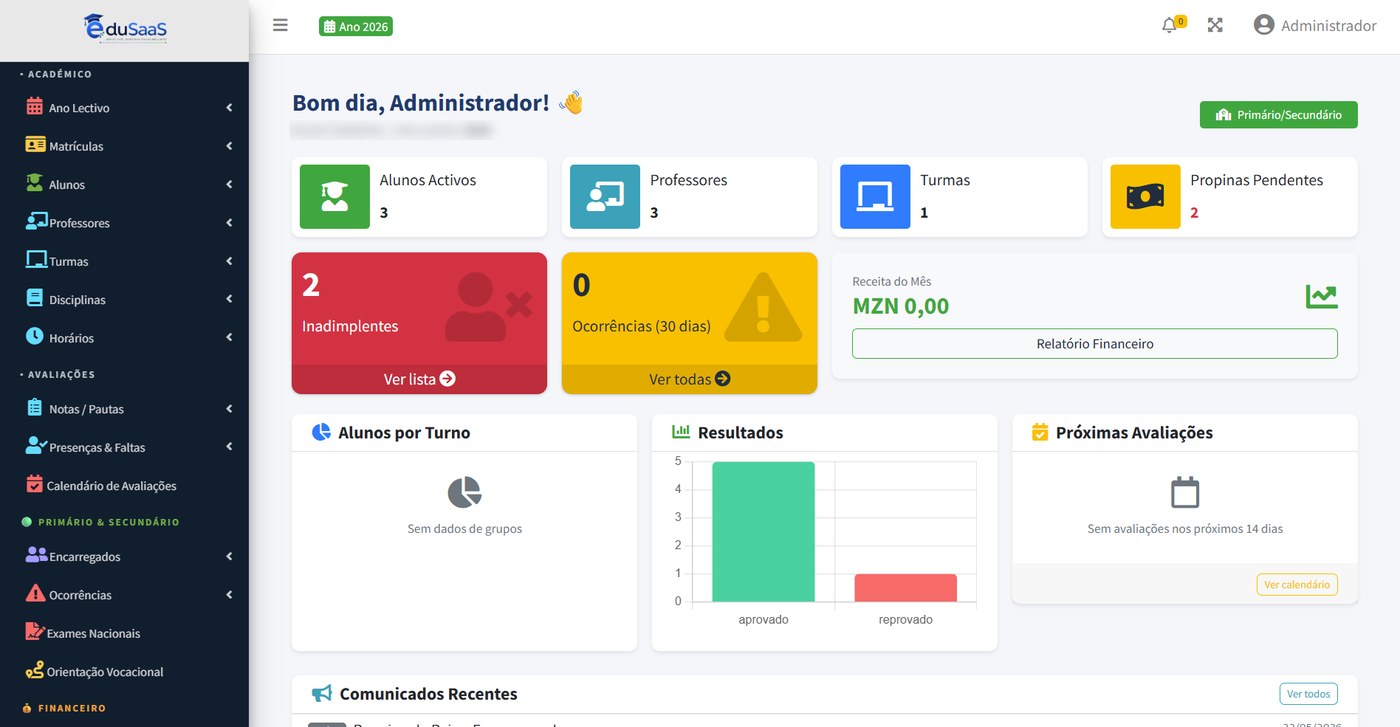Click the MZN 0,00 revenue value

(x=901, y=306)
